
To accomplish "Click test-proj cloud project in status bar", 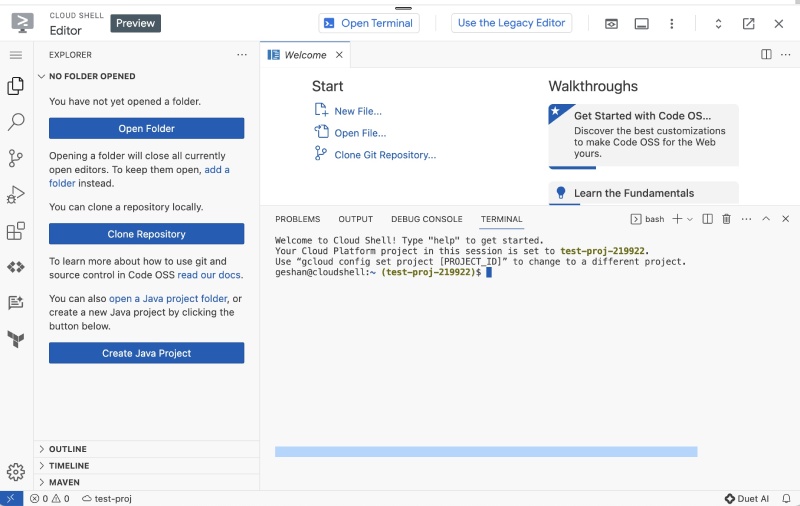I will click(x=107, y=498).
